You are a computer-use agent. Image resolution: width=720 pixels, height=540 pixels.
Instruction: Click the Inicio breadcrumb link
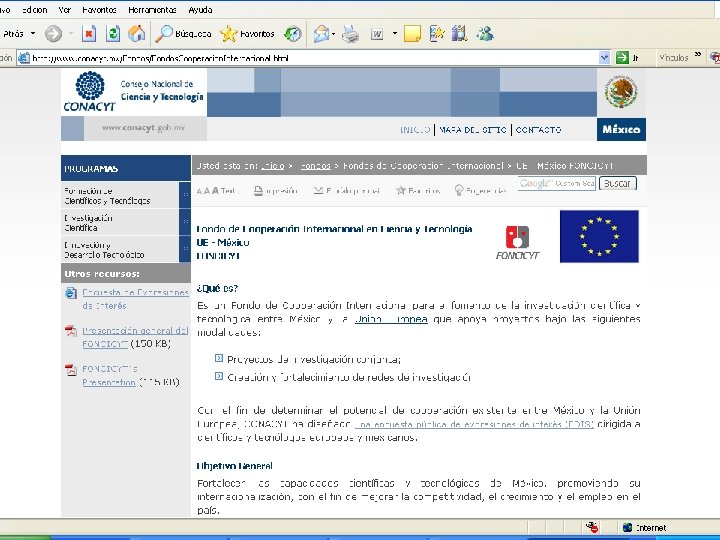click(x=272, y=166)
